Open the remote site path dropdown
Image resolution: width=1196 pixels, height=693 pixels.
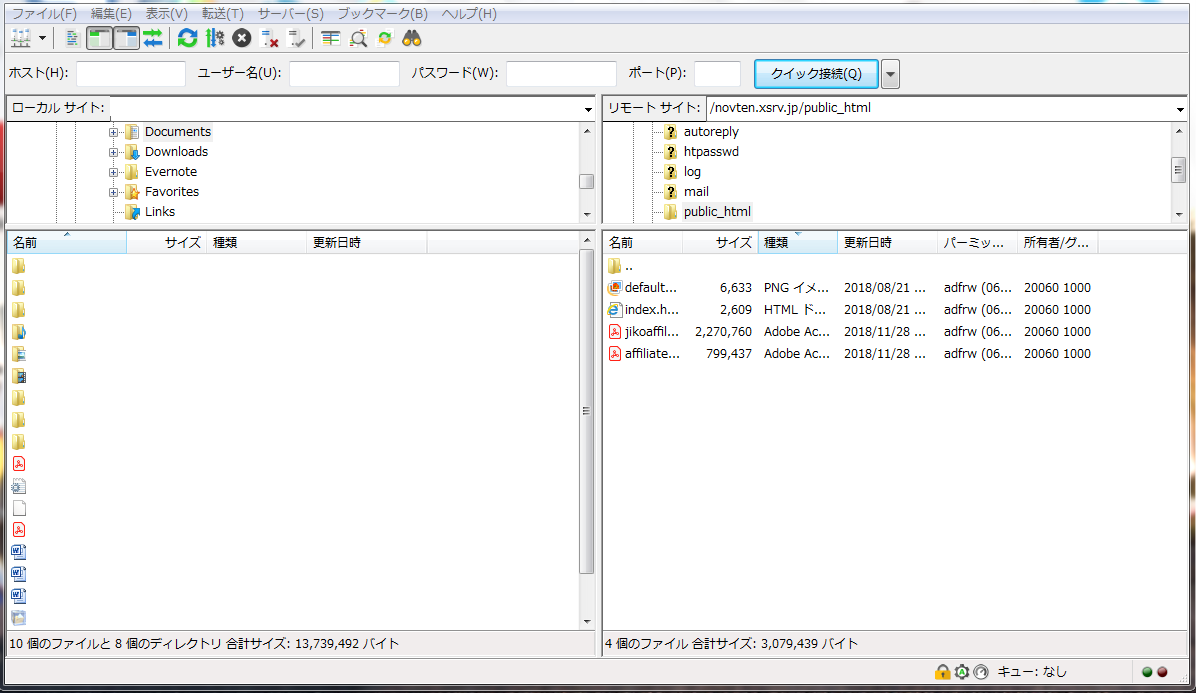1180,108
